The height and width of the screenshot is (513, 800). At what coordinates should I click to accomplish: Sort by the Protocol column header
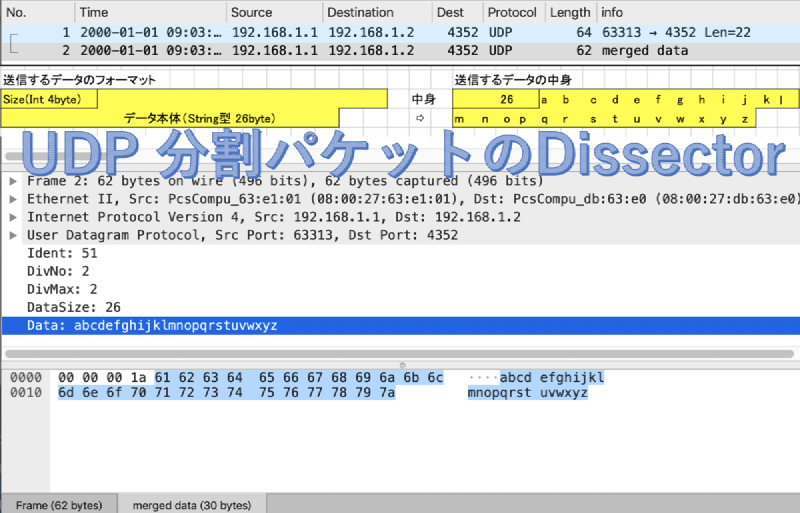[x=512, y=13]
